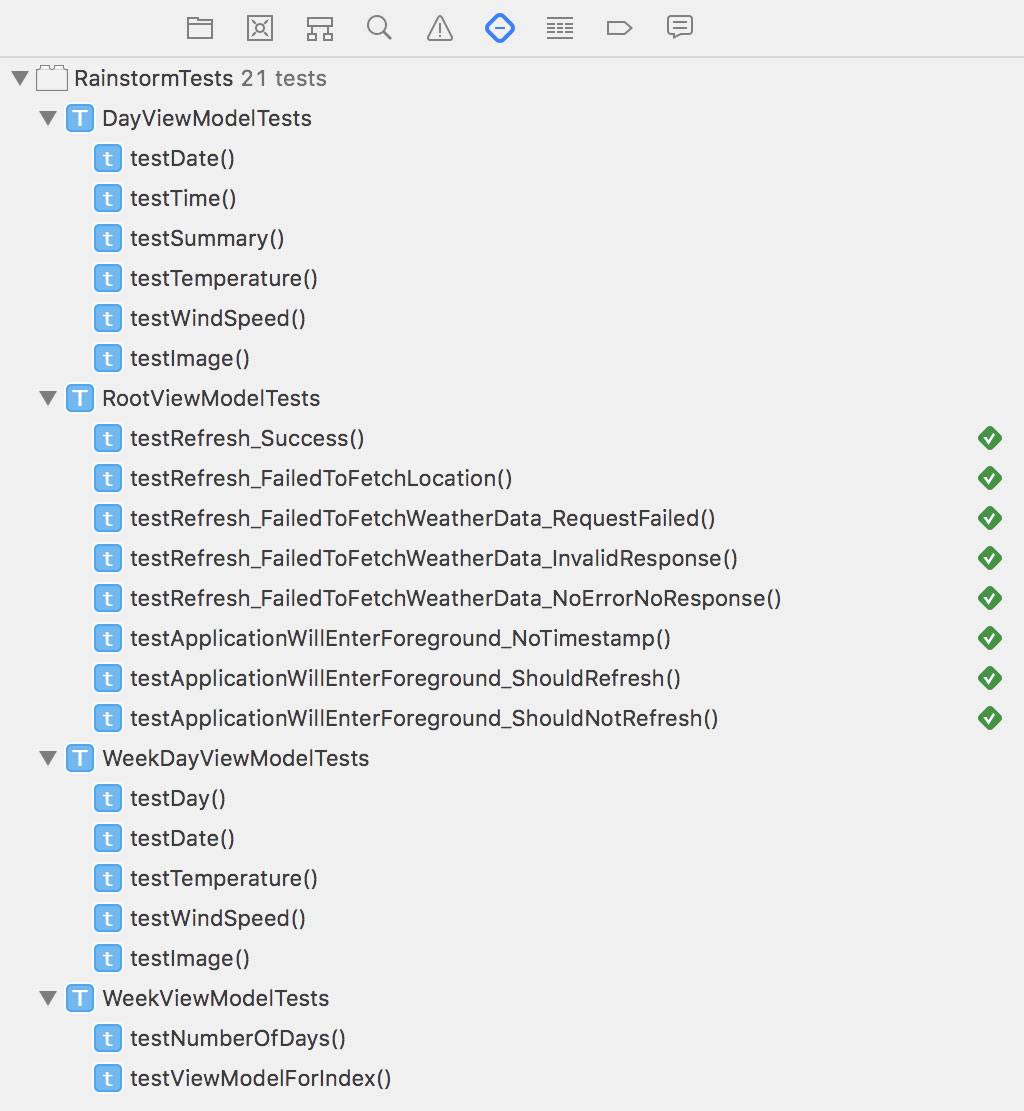Screen dimensions: 1024x1111
Task: Select the Test navigator diamond icon
Action: [499, 28]
